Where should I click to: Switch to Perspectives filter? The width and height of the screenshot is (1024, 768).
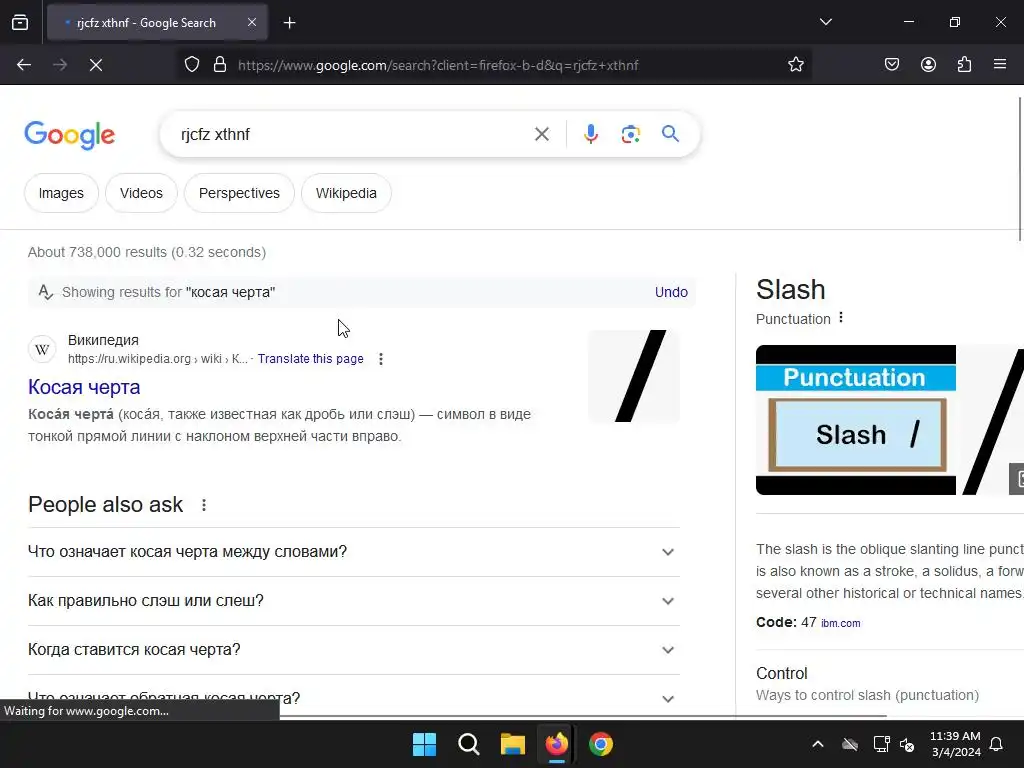click(x=239, y=193)
